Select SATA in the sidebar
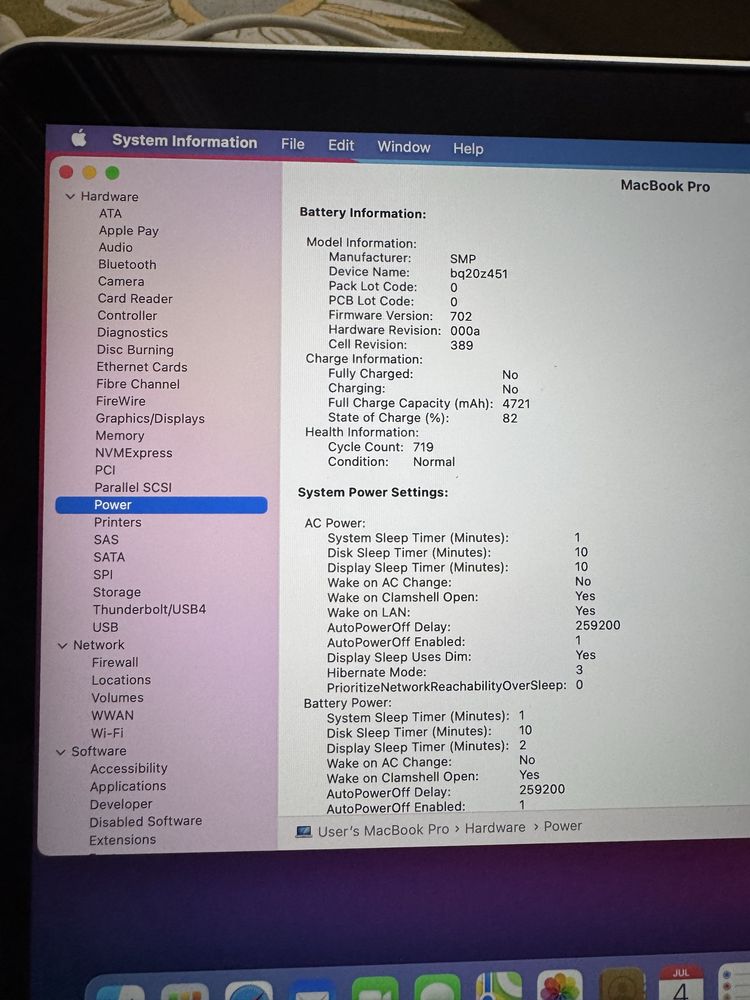 click(109, 557)
